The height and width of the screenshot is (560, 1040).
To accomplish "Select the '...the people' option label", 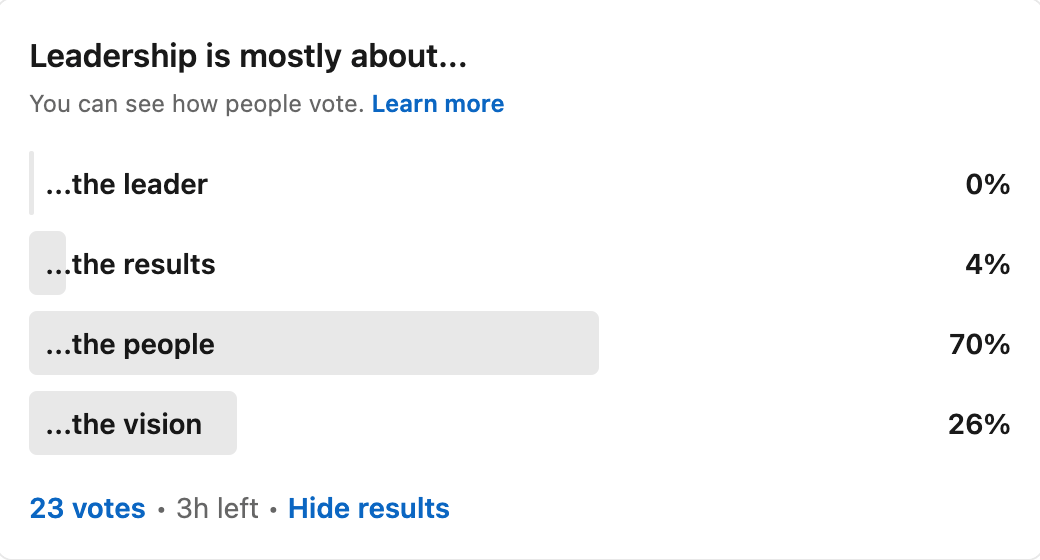I will [130, 344].
